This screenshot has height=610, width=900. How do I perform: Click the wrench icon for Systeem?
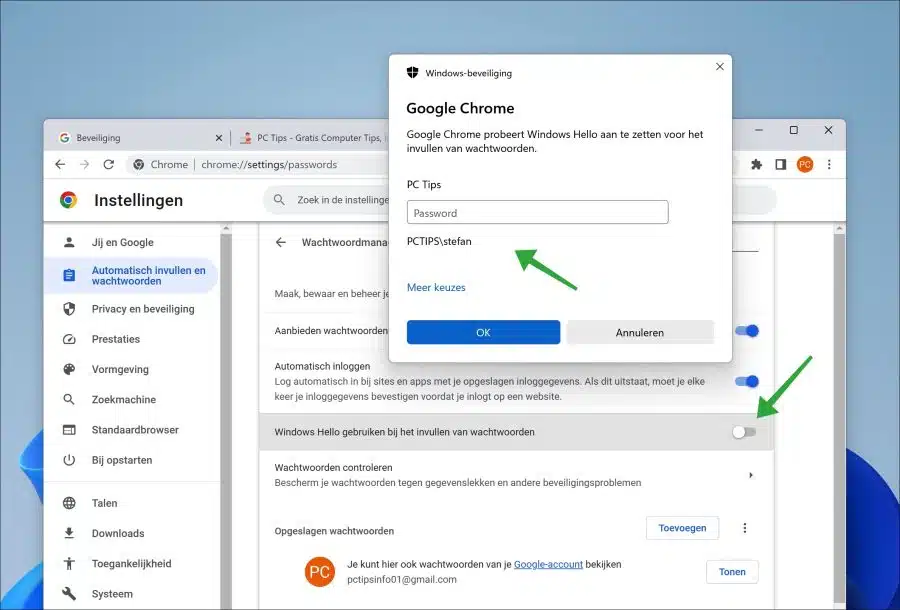tap(69, 594)
